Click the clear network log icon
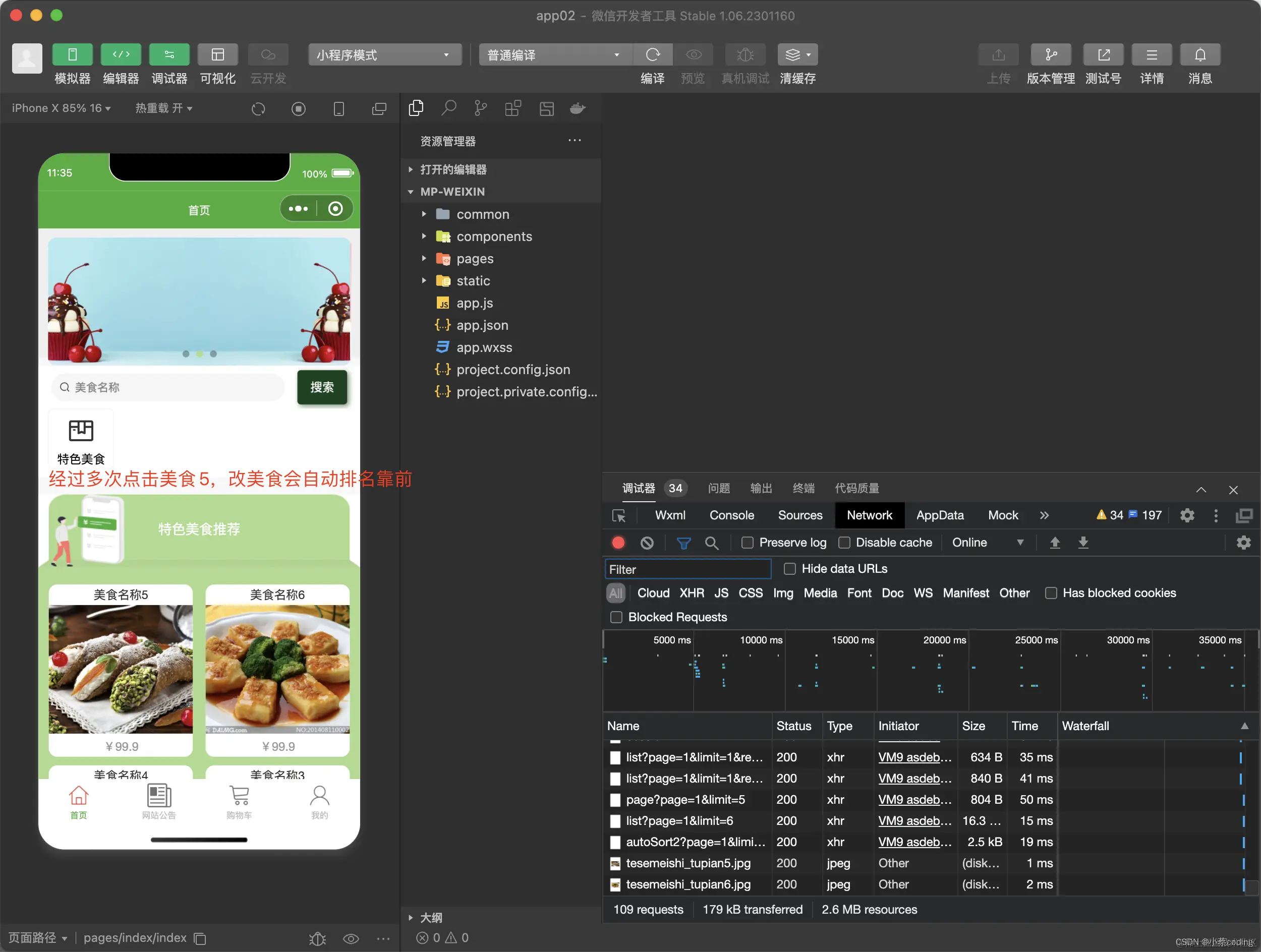Viewport: 1261px width, 952px height. [647, 543]
